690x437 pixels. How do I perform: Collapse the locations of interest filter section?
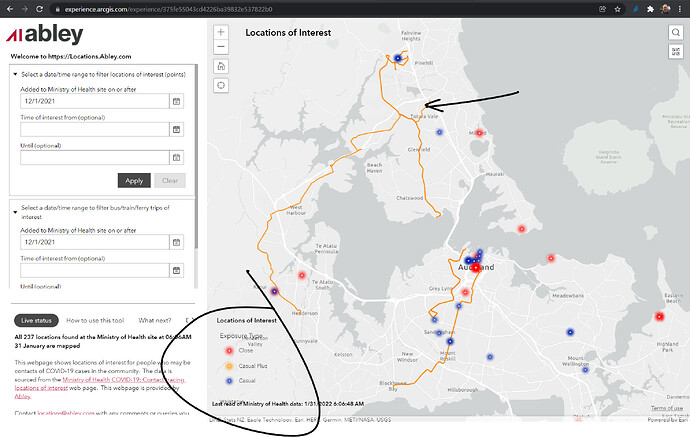pos(15,74)
